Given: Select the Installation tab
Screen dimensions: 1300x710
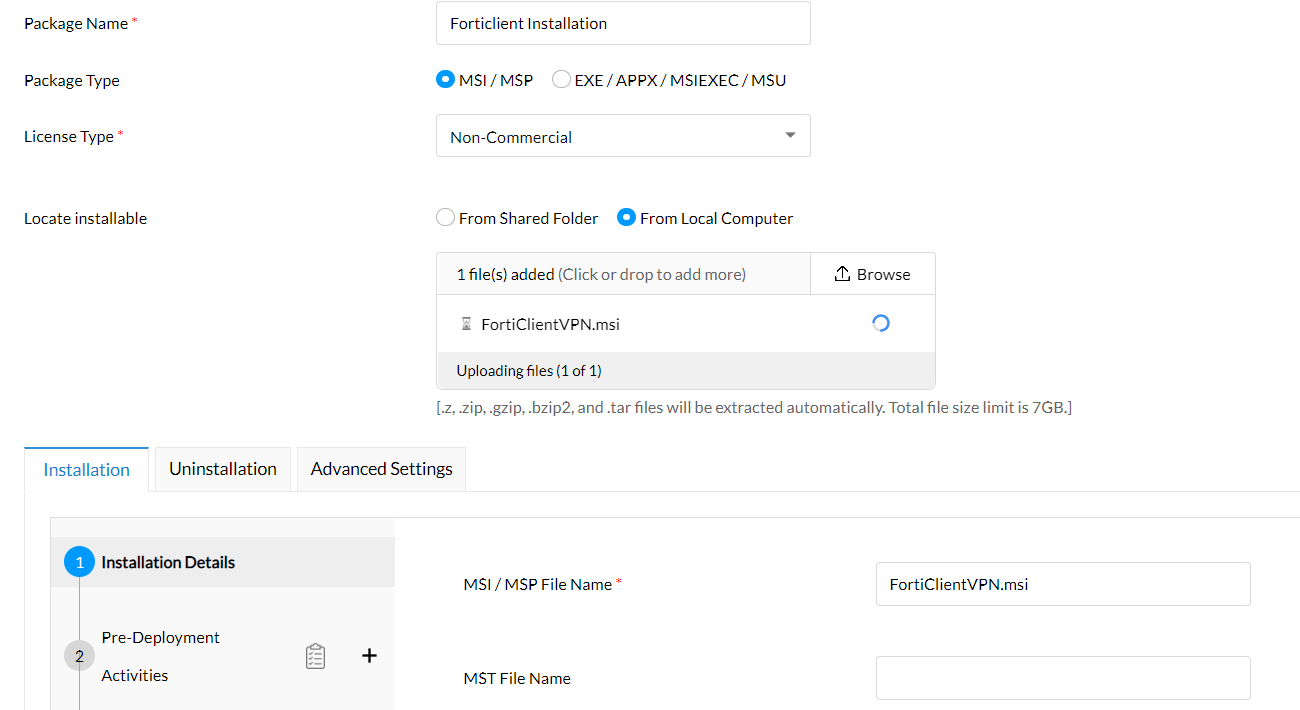Looking at the screenshot, I should tap(87, 470).
